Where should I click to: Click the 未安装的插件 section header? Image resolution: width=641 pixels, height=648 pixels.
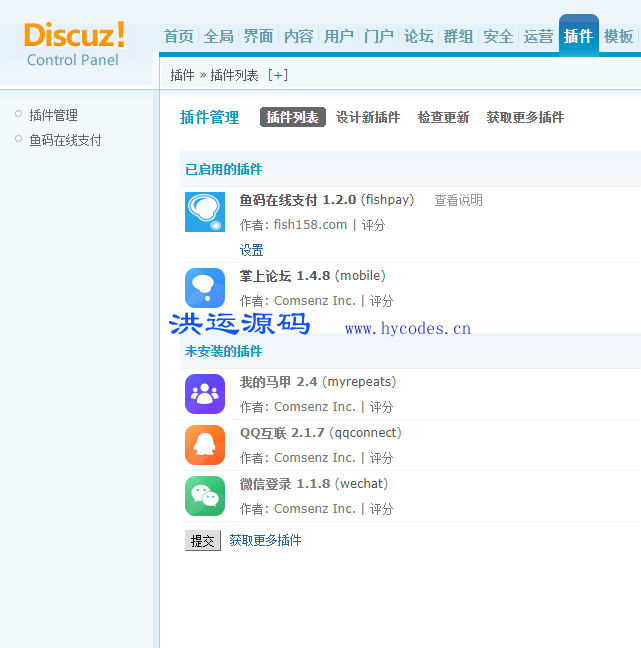(x=224, y=351)
